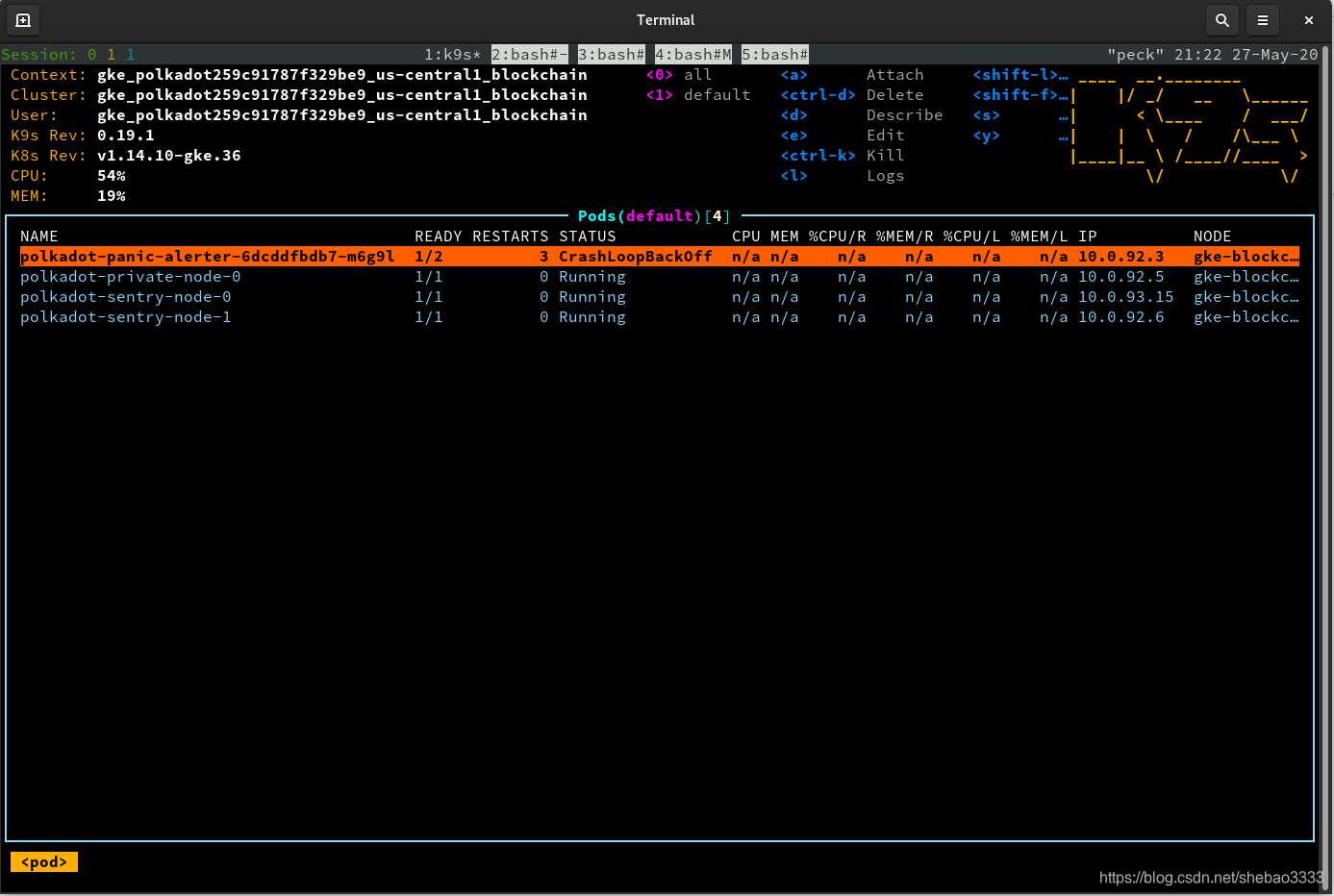1334x896 pixels.
Task: Switch to tmux window 4:bash
Action: 693,55
